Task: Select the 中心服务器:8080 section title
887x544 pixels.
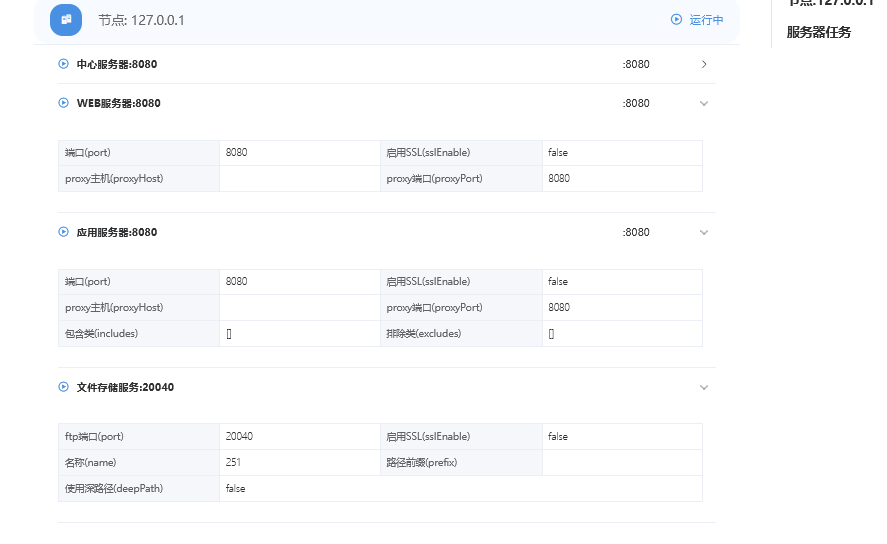Action: pos(117,64)
